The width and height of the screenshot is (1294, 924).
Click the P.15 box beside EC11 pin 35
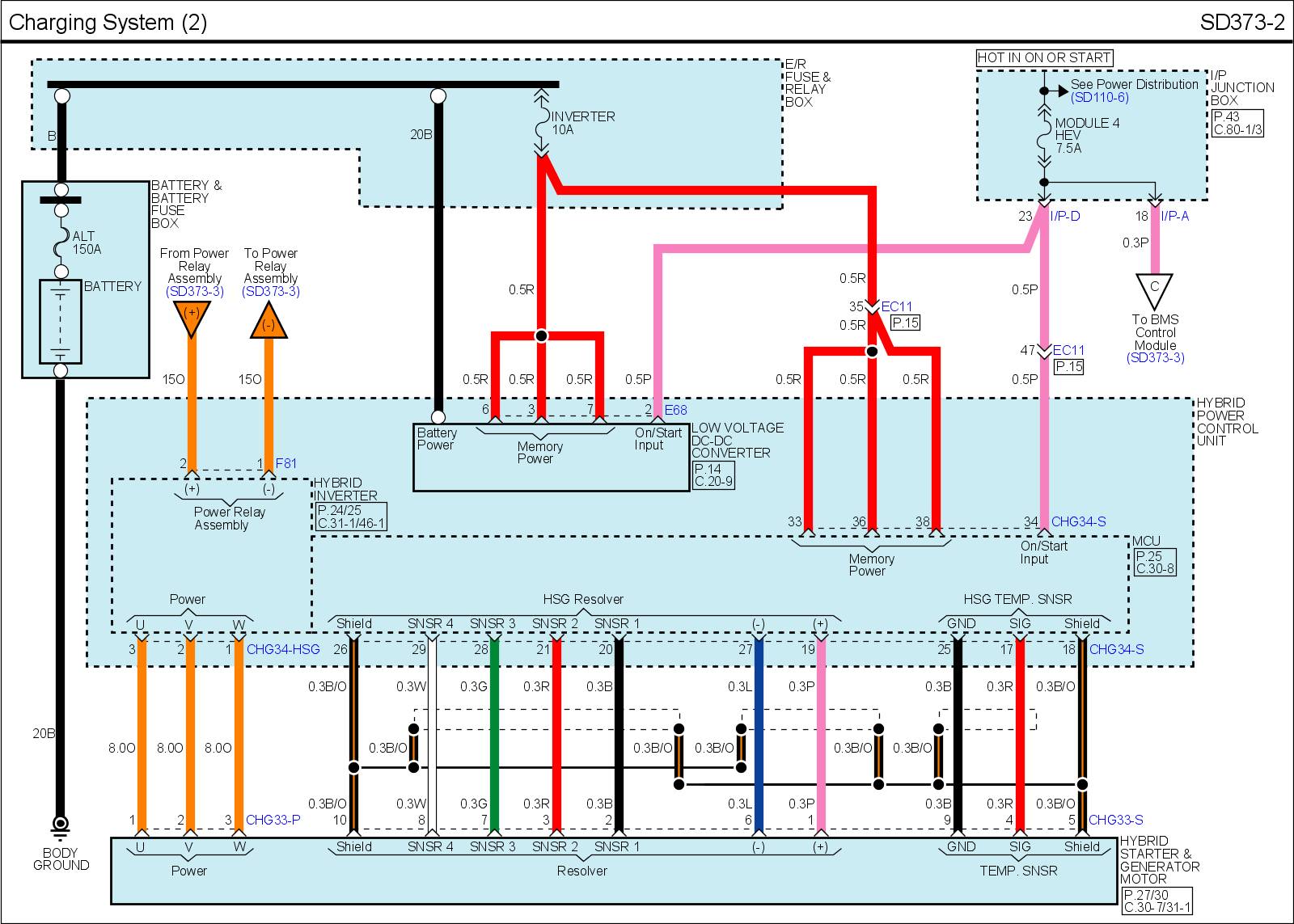click(x=906, y=323)
